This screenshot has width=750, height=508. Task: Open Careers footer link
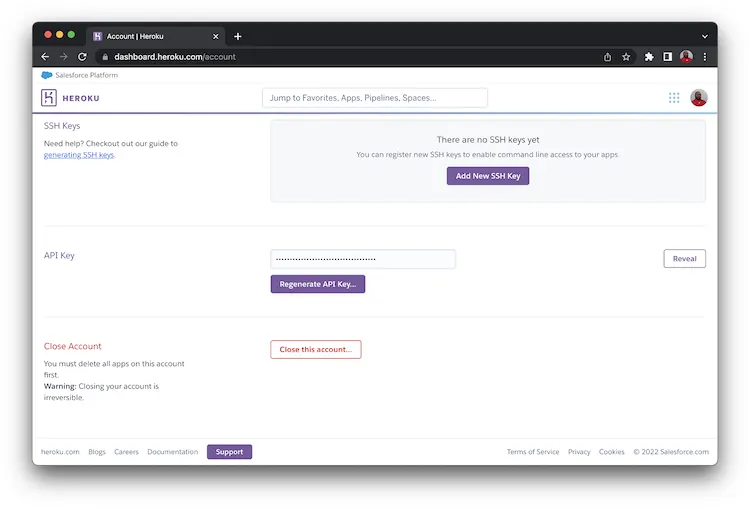click(x=126, y=452)
